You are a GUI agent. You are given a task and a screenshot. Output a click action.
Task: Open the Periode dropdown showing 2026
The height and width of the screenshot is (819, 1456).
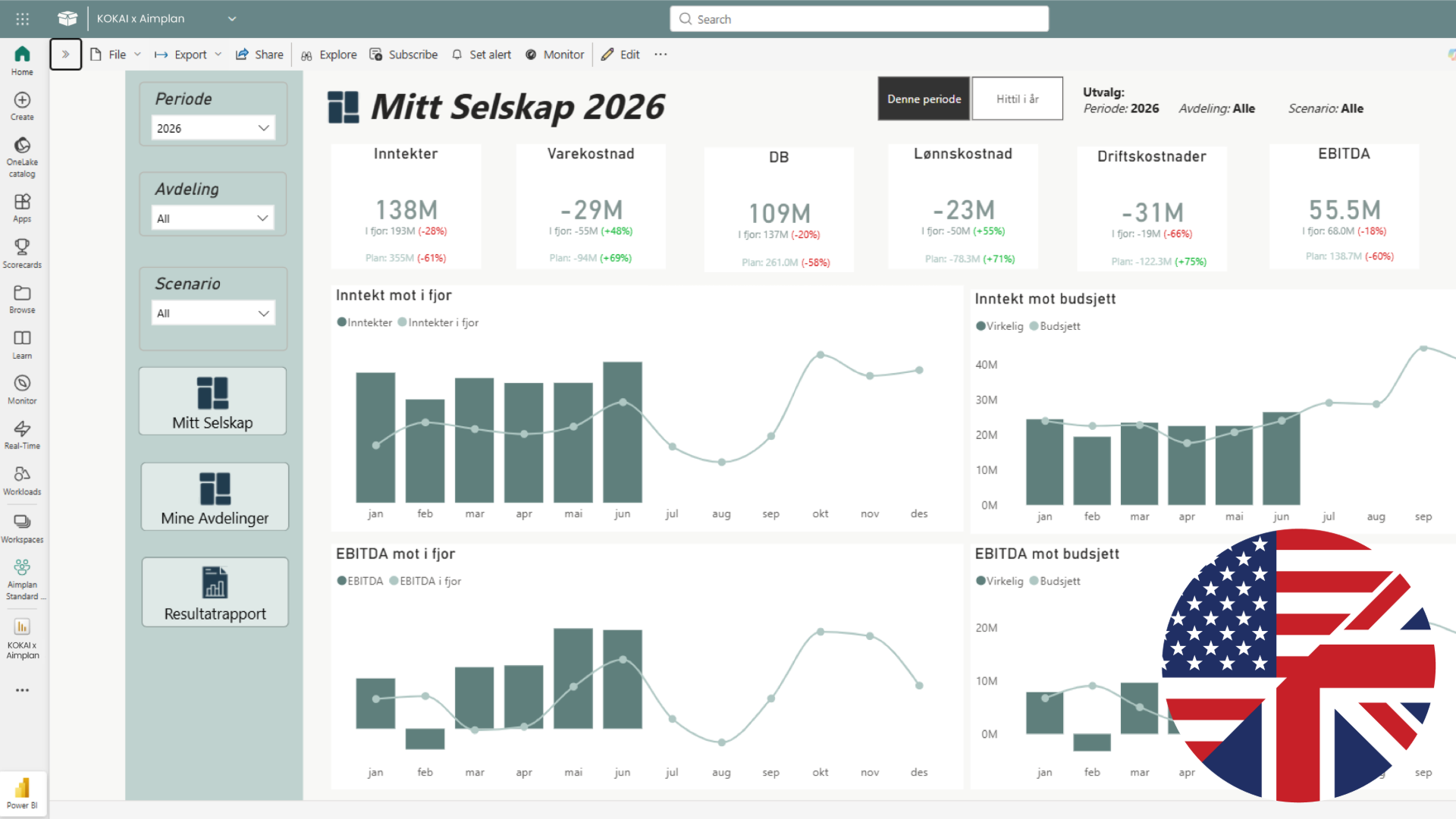pos(213,128)
